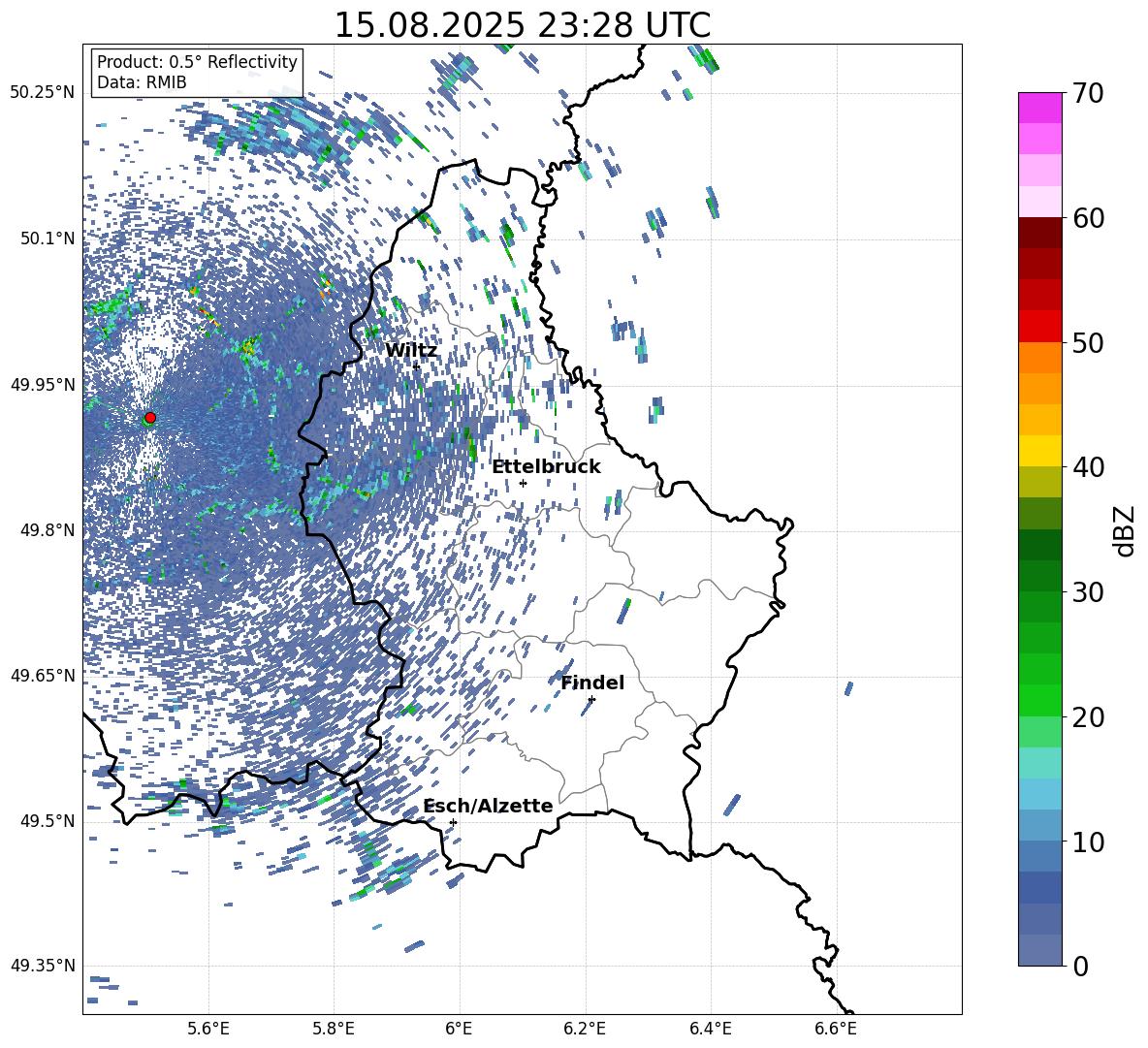Click the dBZ colorbar axis label
Image resolution: width=1148 pixels, height=1048 pixels.
(x=1125, y=530)
